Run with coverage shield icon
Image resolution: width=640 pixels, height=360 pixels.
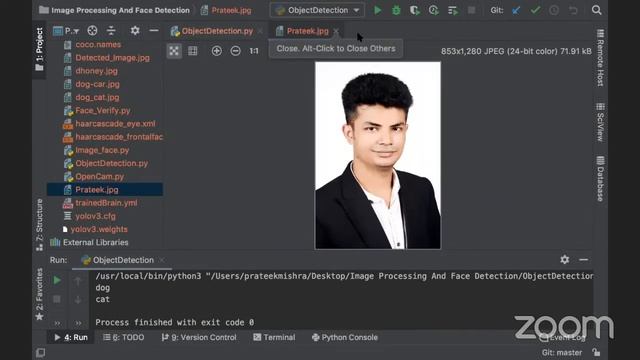pyautogui.click(x=415, y=10)
